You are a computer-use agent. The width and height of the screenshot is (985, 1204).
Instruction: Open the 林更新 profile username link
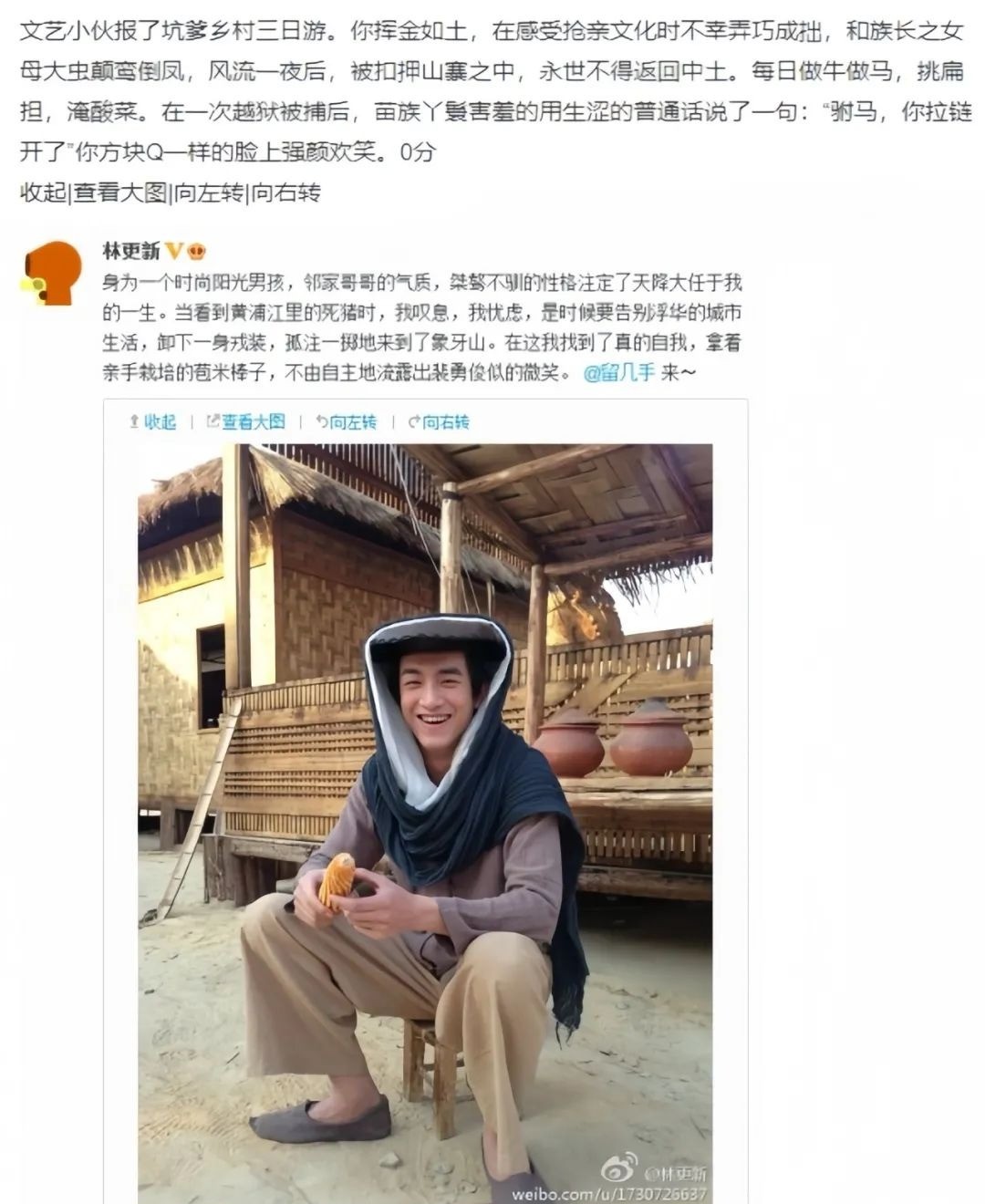point(131,251)
